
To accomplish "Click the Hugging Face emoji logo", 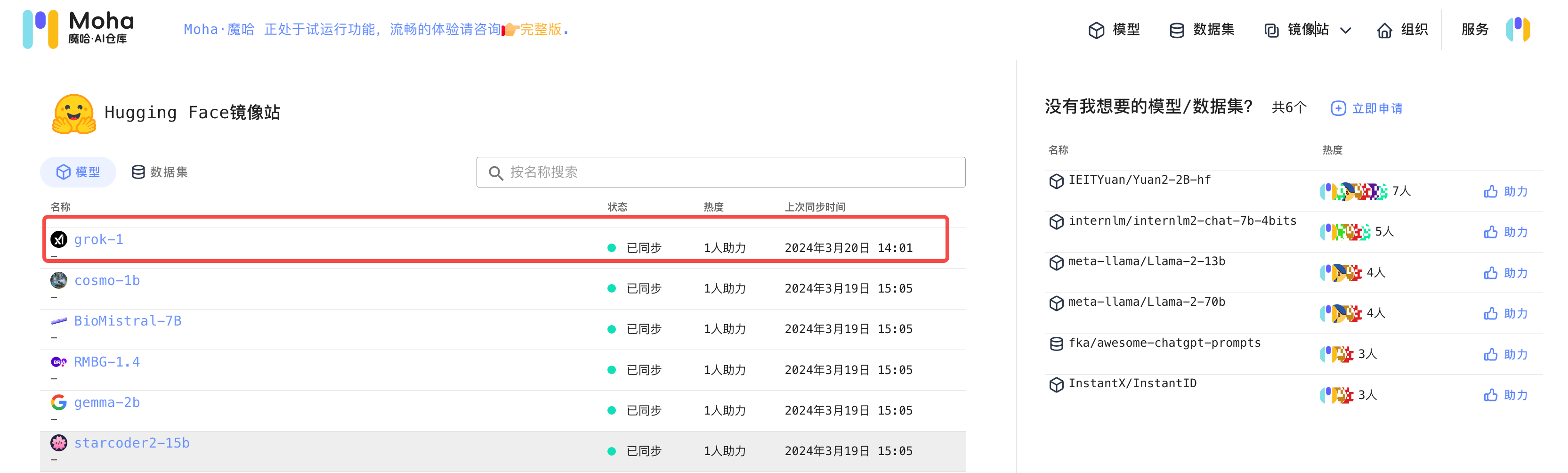I will coord(74,113).
